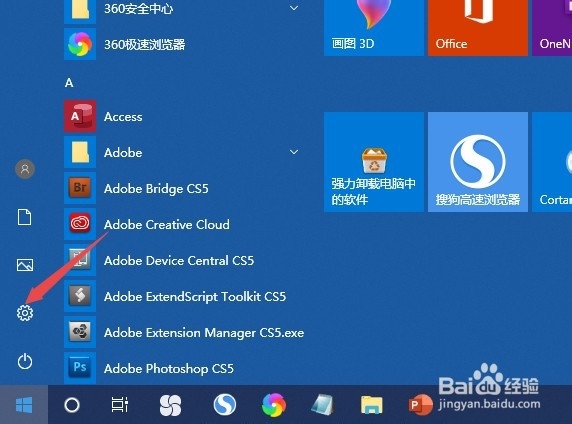Open the Office tile

(478, 28)
